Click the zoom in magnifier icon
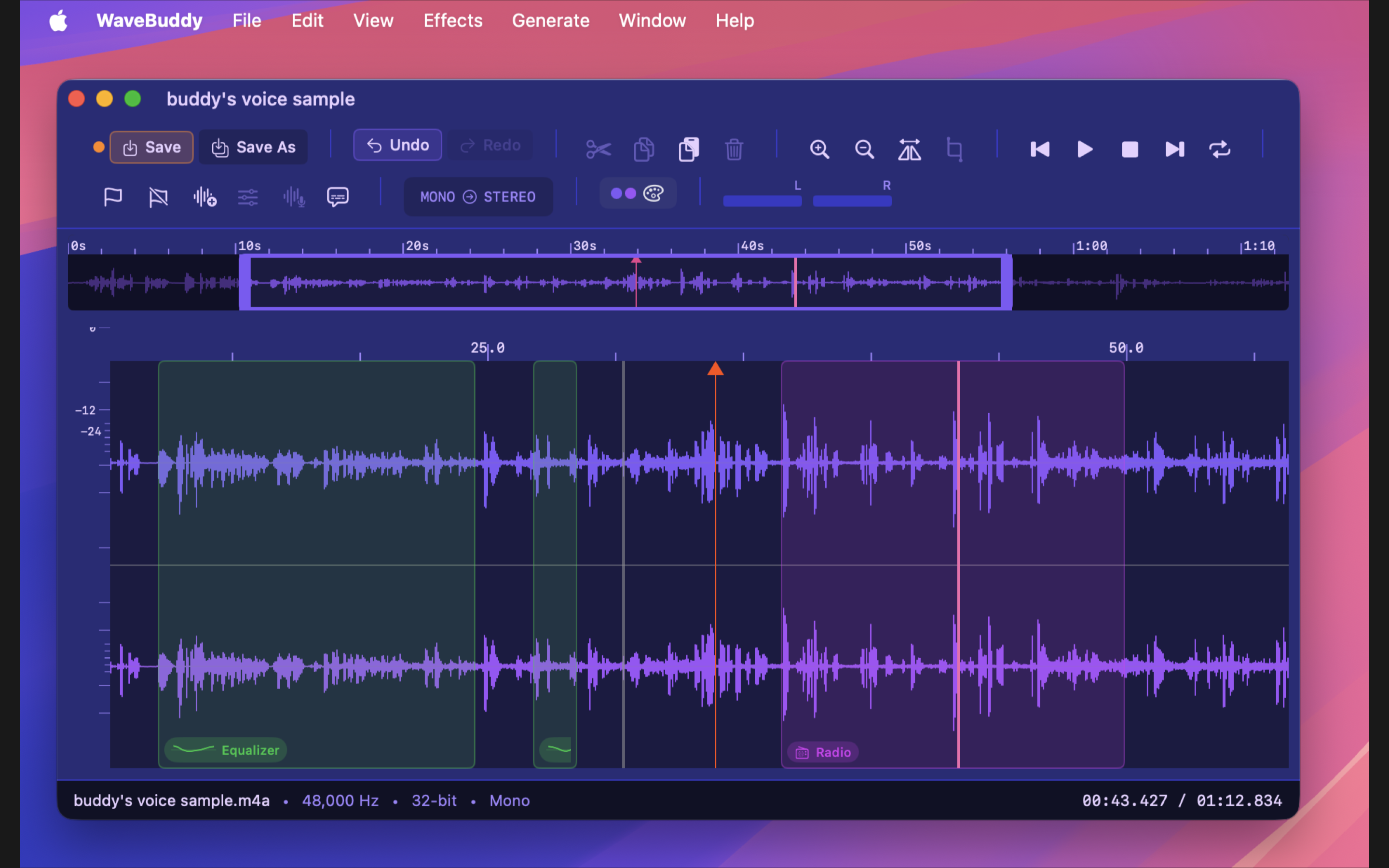 click(819, 149)
